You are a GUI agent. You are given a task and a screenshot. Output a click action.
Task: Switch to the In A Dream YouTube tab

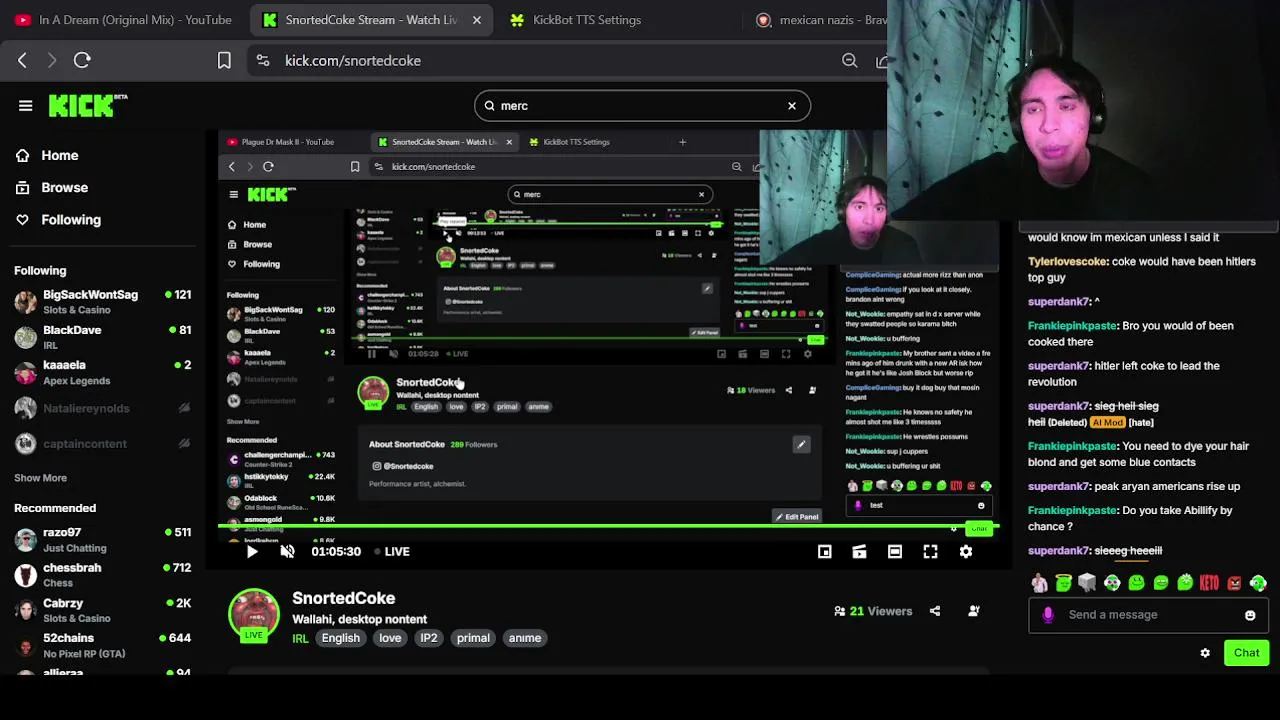point(123,20)
